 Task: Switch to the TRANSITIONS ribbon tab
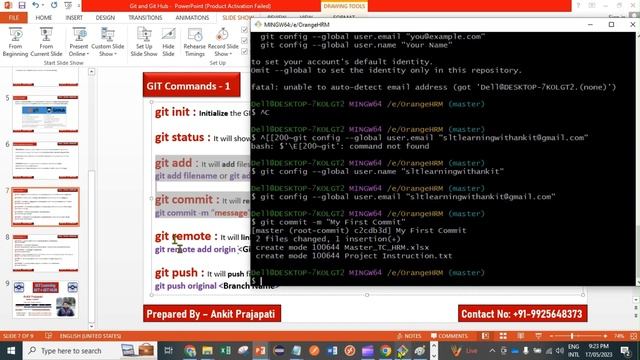[x=145, y=18]
